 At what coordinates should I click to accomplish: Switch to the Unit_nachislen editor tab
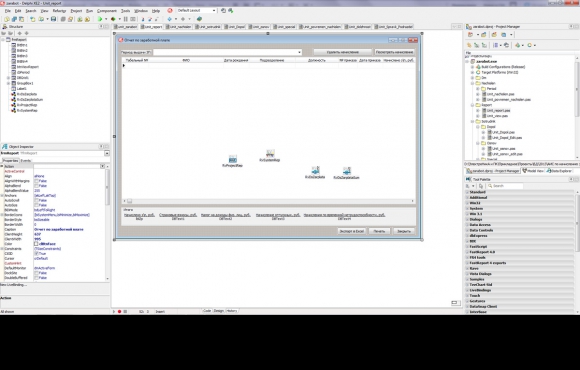179,27
